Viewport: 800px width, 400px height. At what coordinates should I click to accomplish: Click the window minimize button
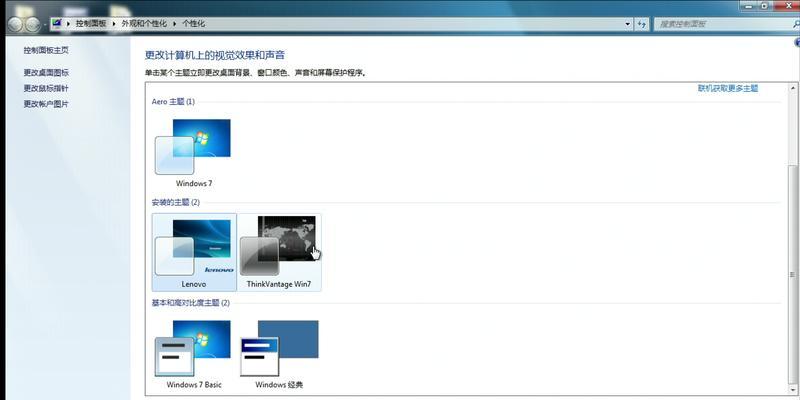[x=748, y=6]
